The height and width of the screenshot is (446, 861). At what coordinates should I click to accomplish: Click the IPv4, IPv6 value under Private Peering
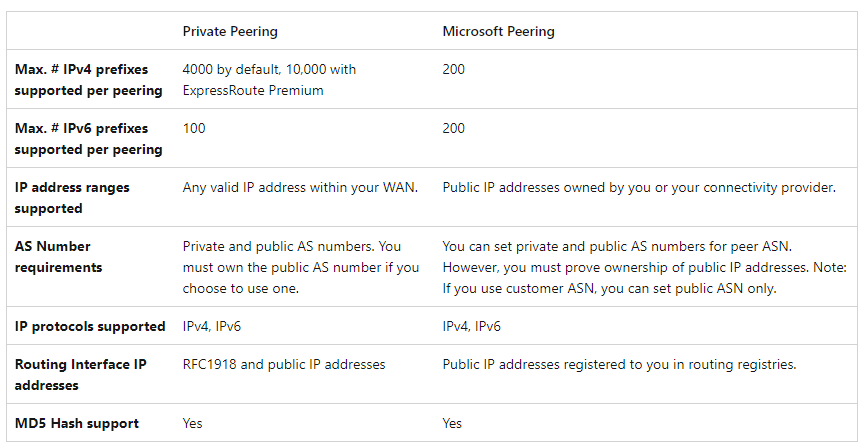tap(213, 326)
